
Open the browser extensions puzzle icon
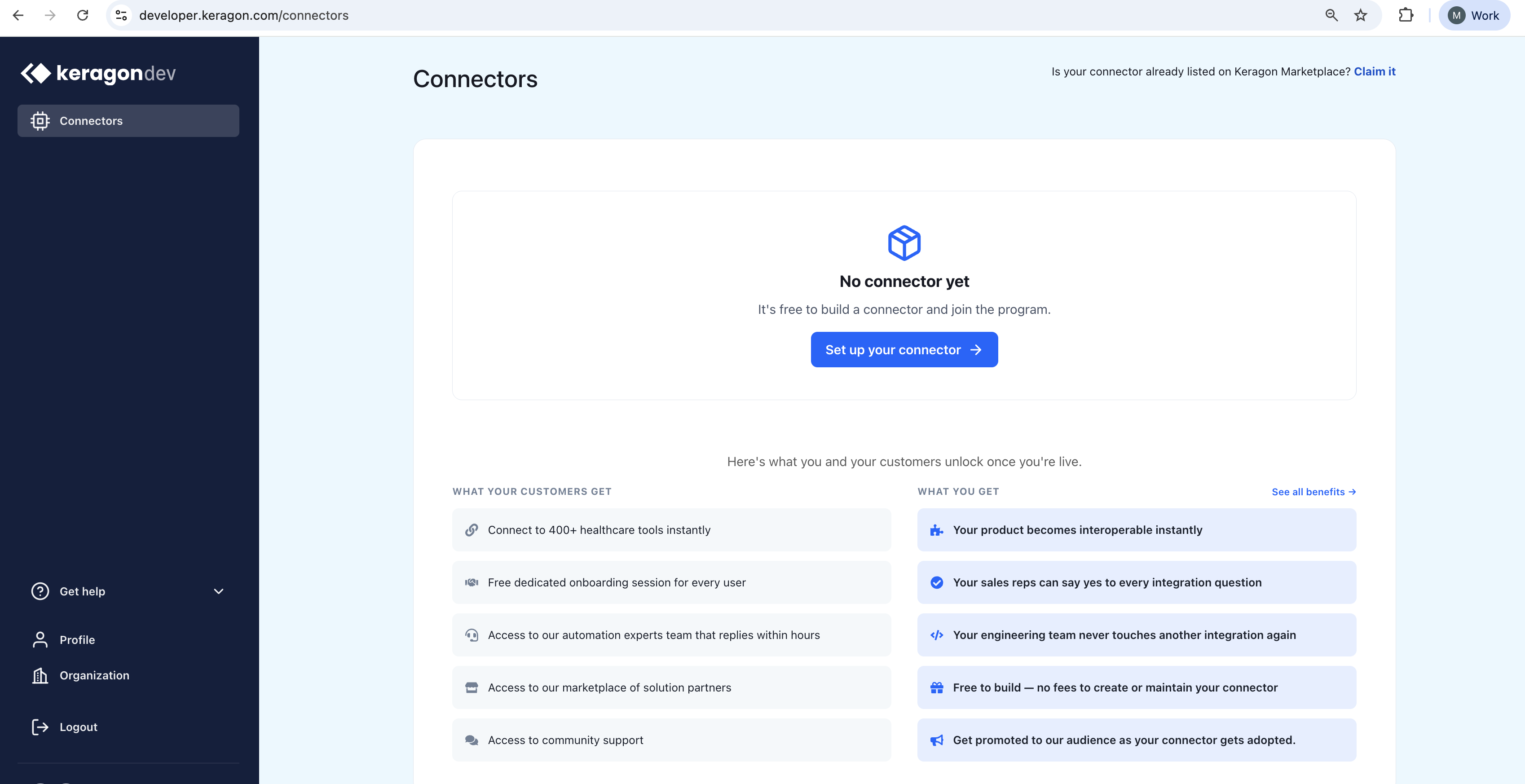(x=1406, y=15)
